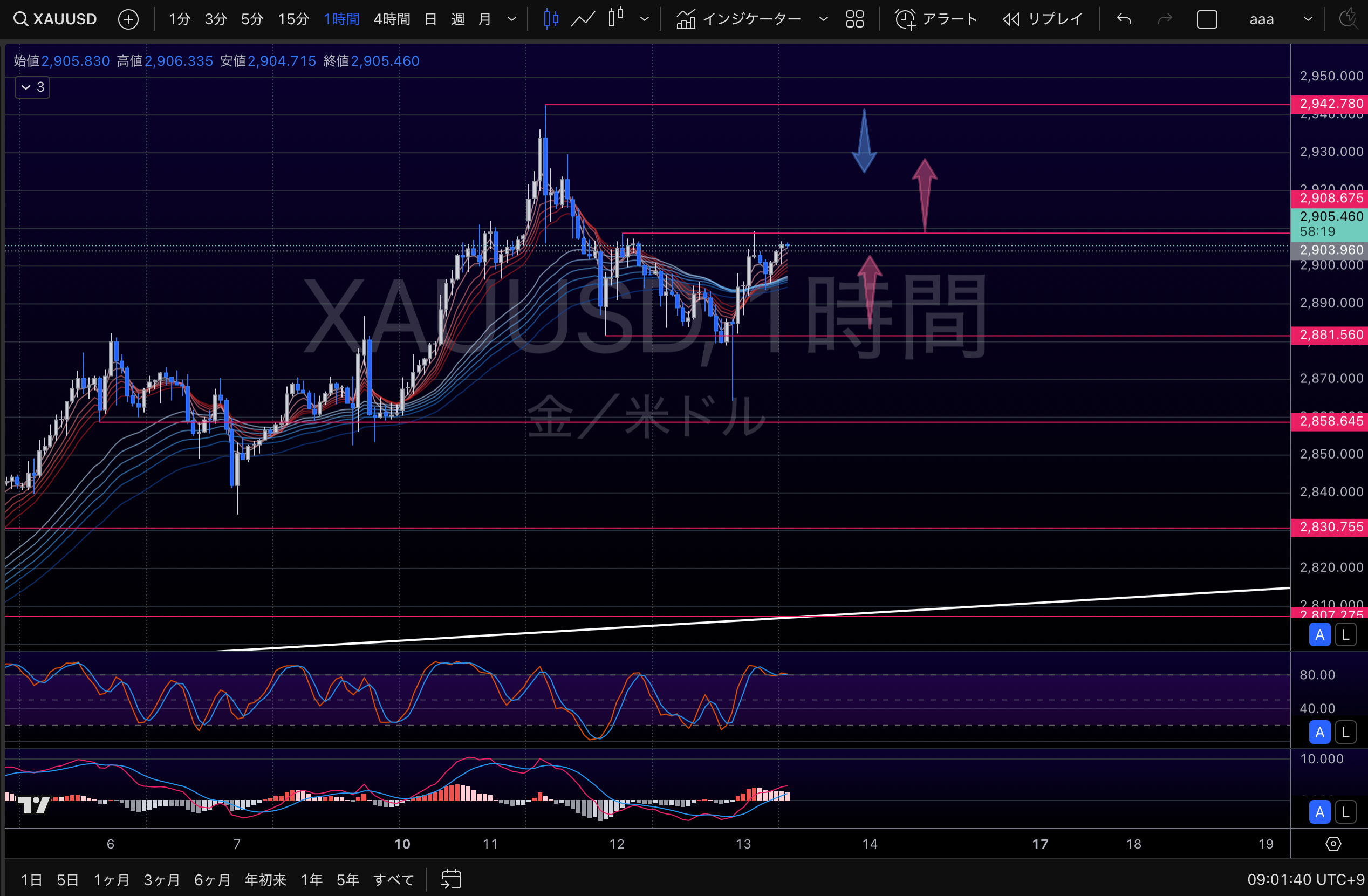Set date range to 1日
Screen dimensions: 1368x896
32,880
